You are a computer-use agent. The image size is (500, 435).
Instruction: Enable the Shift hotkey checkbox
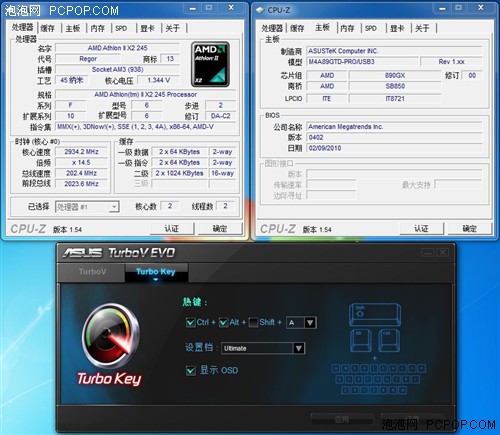(253, 322)
